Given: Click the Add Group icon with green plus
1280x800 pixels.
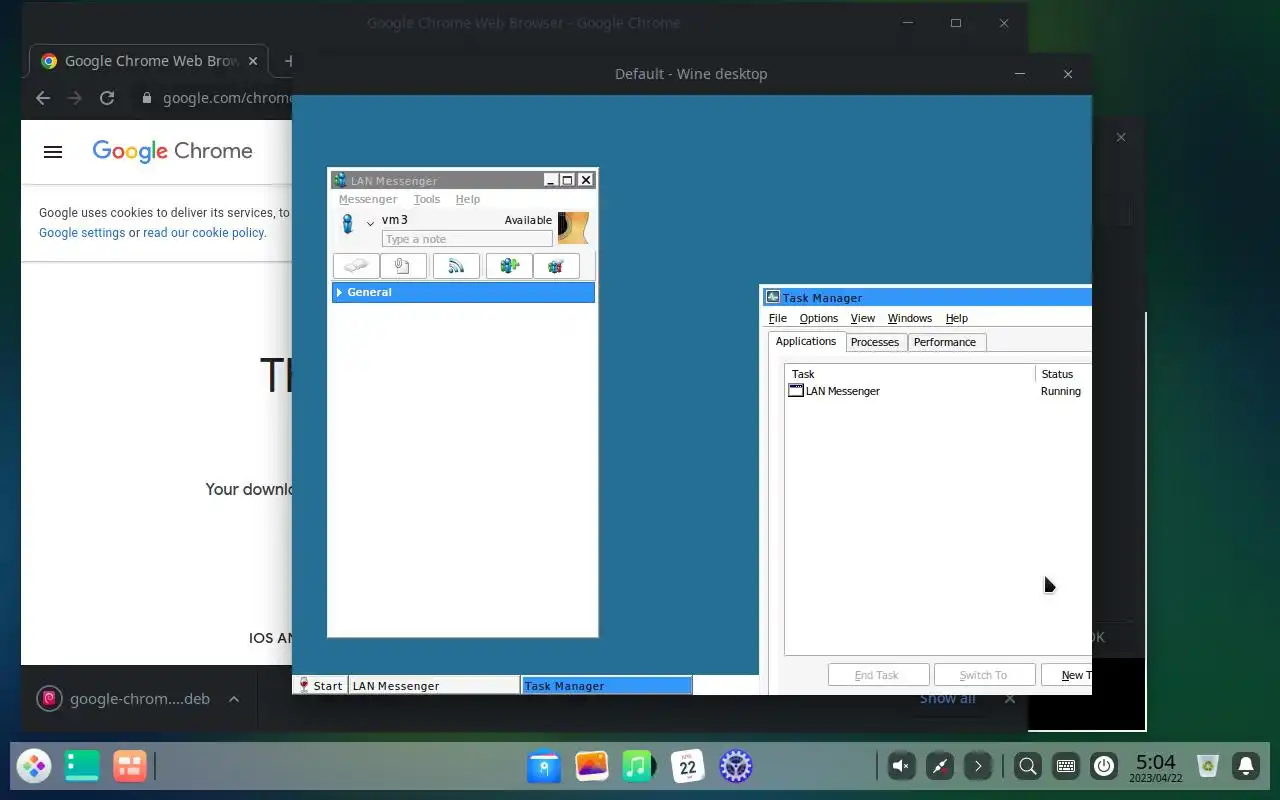Looking at the screenshot, I should click(509, 266).
